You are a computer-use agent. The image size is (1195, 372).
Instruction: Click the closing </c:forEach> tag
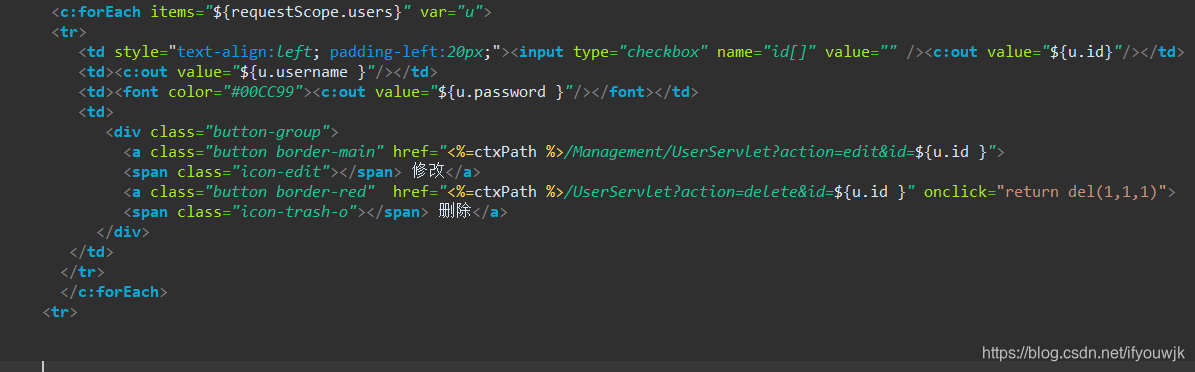[x=114, y=291]
